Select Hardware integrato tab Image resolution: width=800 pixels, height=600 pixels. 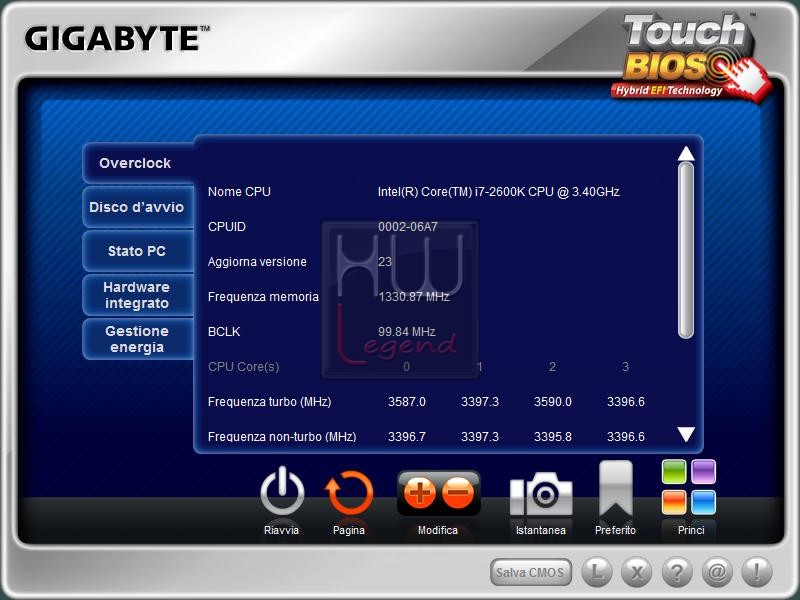coord(138,295)
